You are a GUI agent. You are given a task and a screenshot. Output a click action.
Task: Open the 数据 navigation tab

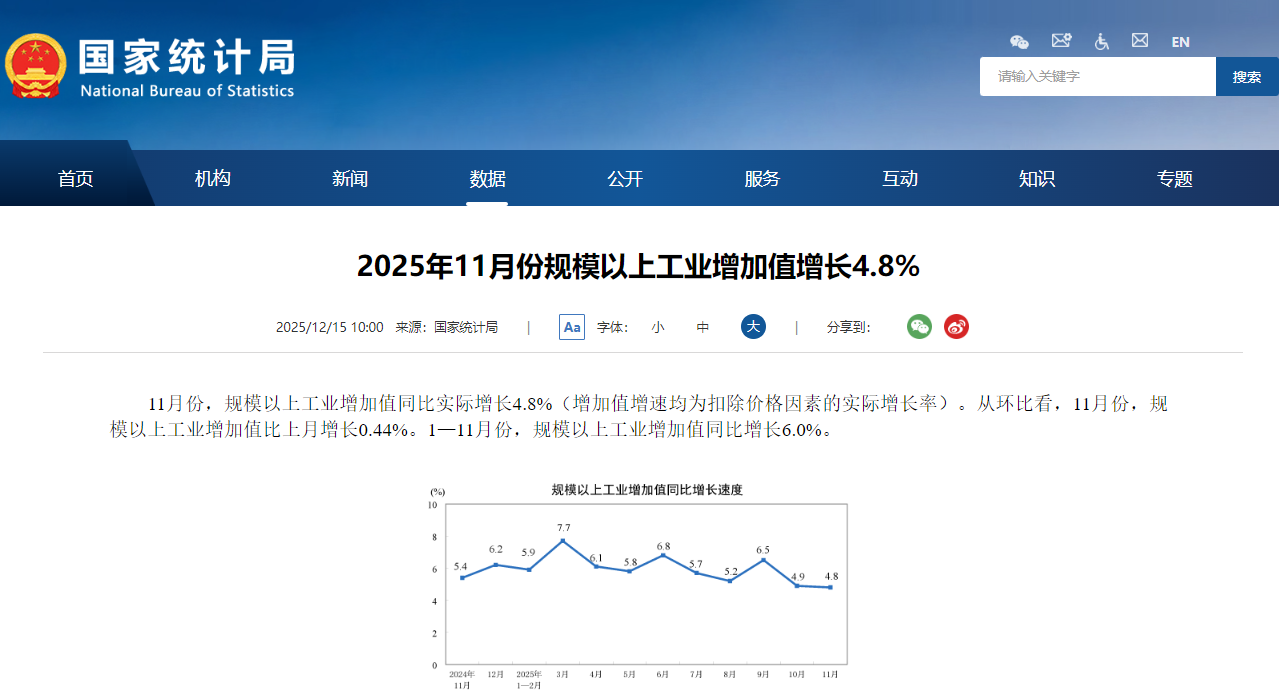[x=487, y=179]
